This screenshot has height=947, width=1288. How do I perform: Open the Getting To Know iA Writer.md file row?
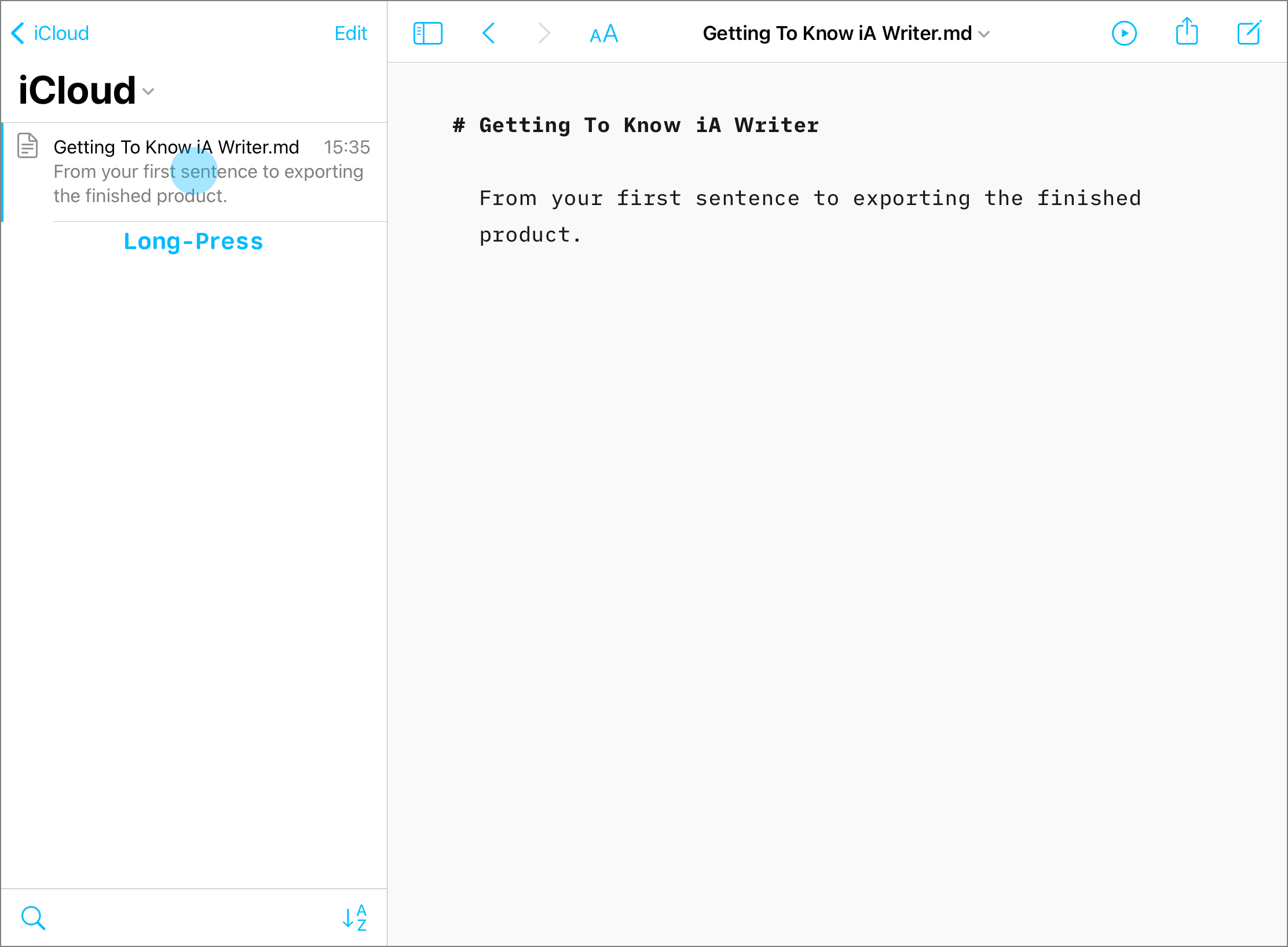point(195,171)
